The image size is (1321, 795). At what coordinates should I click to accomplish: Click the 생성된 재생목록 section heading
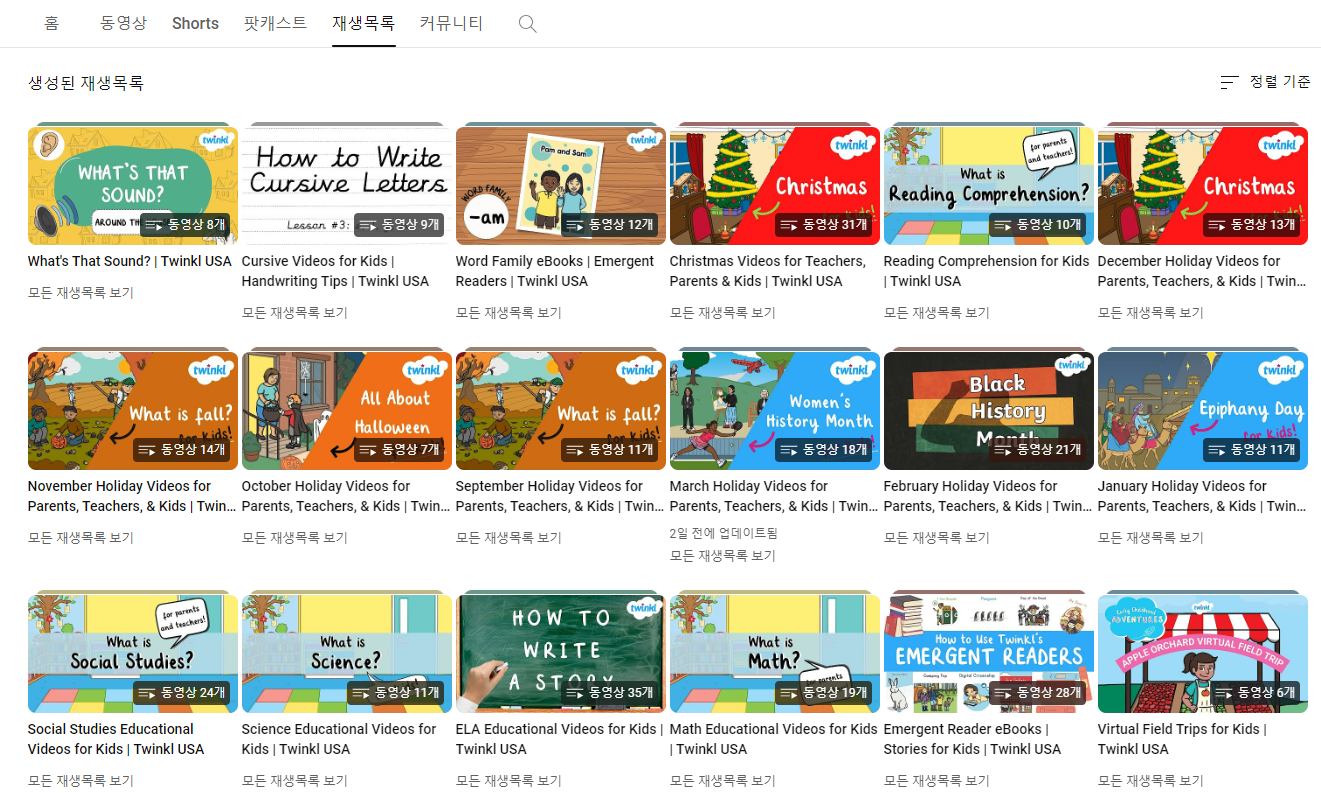(x=86, y=83)
